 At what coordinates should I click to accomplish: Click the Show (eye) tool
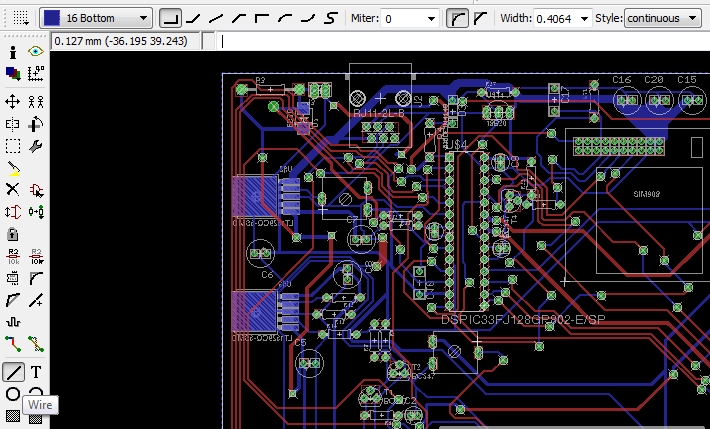pyautogui.click(x=36, y=51)
